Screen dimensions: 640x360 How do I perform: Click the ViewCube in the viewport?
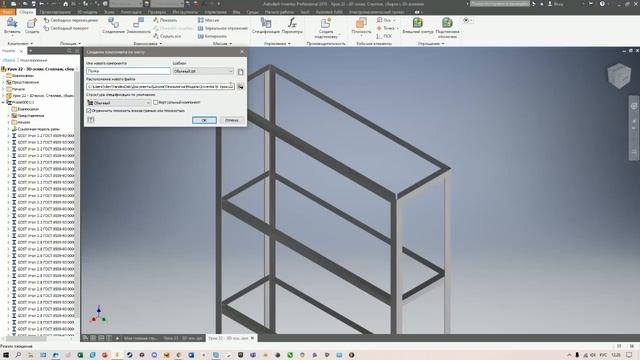[x=619, y=76]
